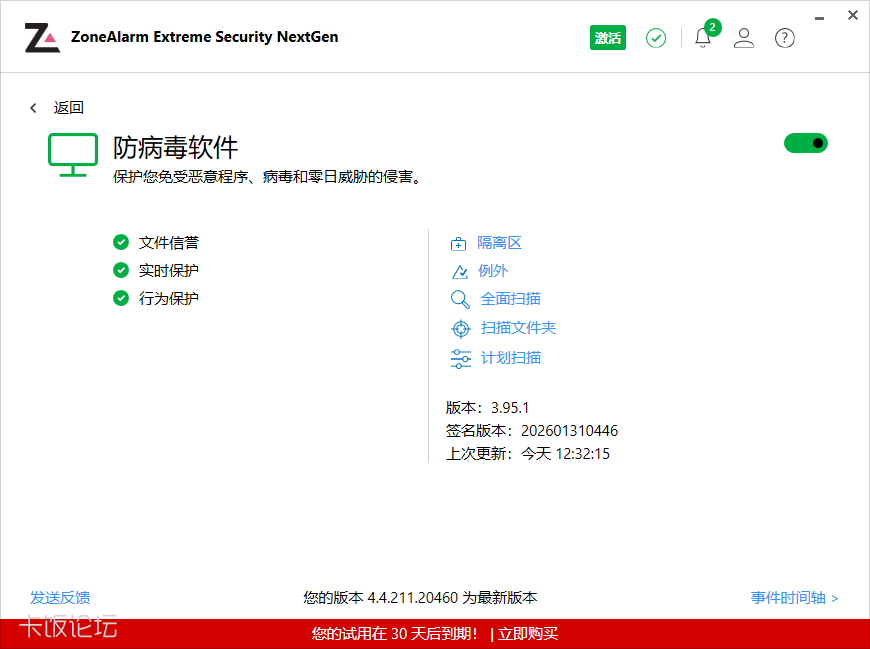Click the full scan magnifier icon
The image size is (870, 649).
click(460, 299)
